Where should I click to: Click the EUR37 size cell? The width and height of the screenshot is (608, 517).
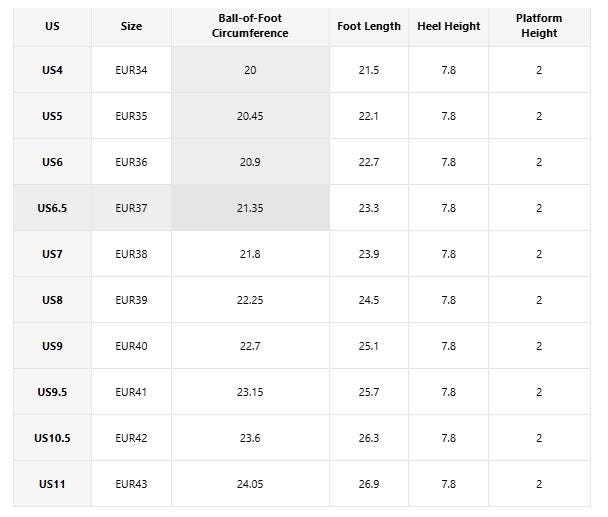tap(131, 208)
